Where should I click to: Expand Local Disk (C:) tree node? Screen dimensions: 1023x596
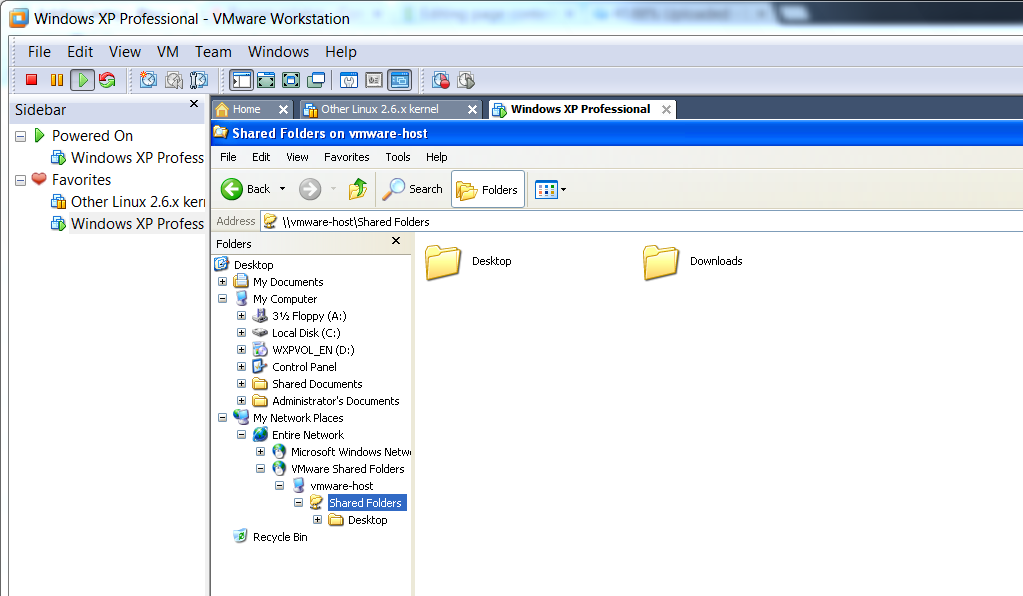[241, 333]
